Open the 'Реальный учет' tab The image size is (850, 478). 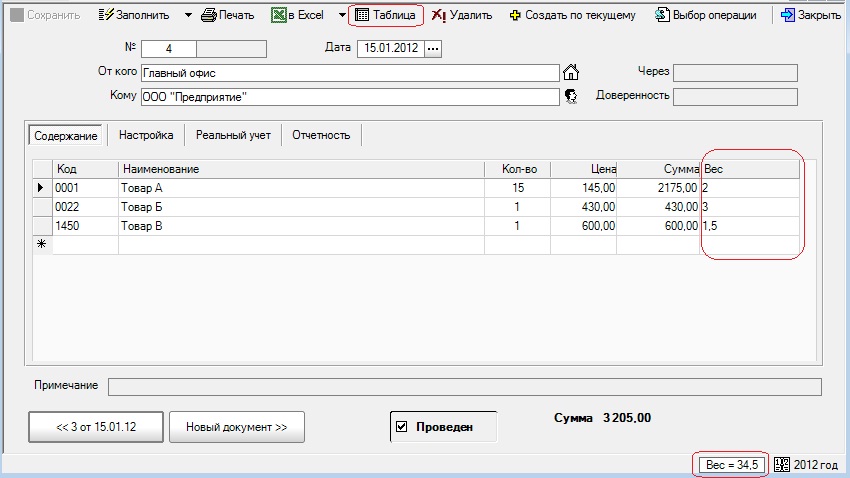pyautogui.click(x=233, y=135)
